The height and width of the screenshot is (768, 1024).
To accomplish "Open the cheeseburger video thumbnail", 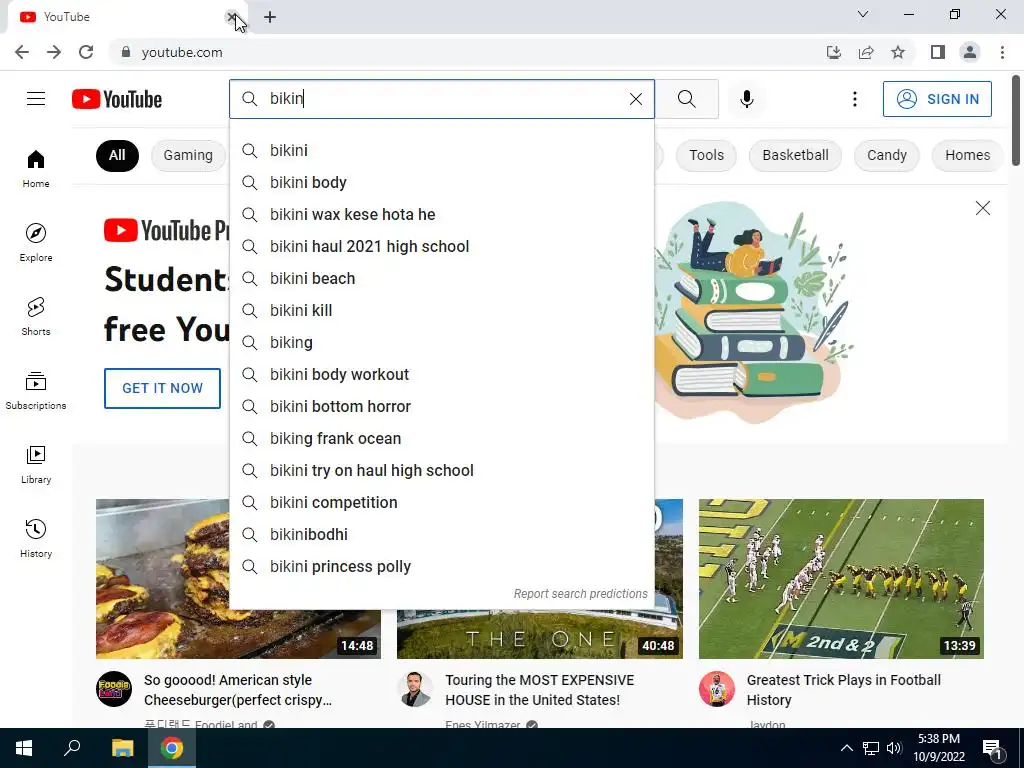I will 163,579.
